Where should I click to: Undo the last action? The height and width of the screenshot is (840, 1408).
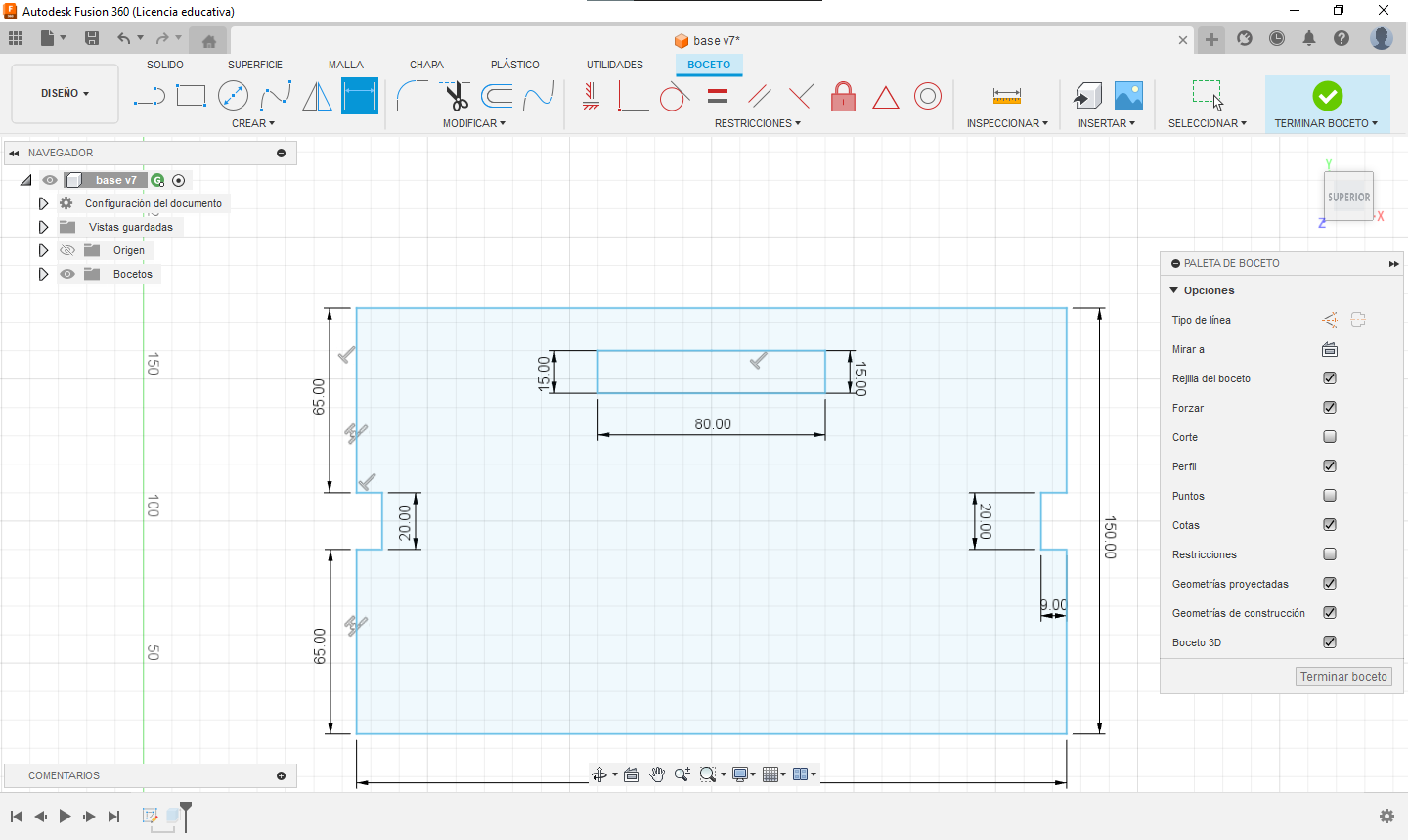point(124,38)
